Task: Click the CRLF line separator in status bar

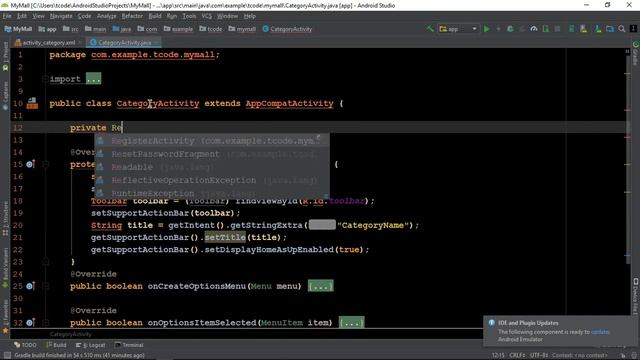Action: click(x=517, y=356)
